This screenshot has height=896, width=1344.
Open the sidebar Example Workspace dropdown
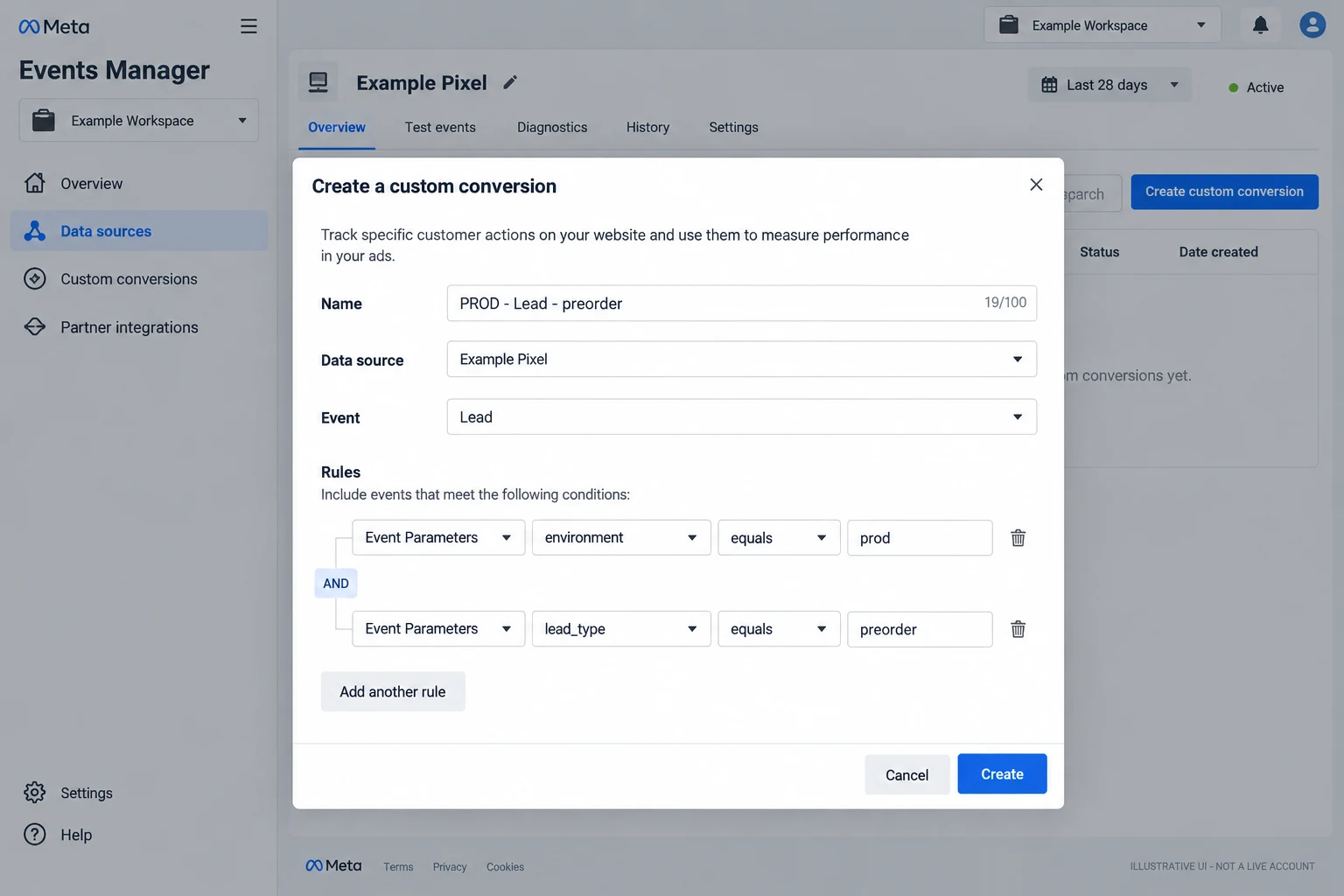tap(139, 120)
